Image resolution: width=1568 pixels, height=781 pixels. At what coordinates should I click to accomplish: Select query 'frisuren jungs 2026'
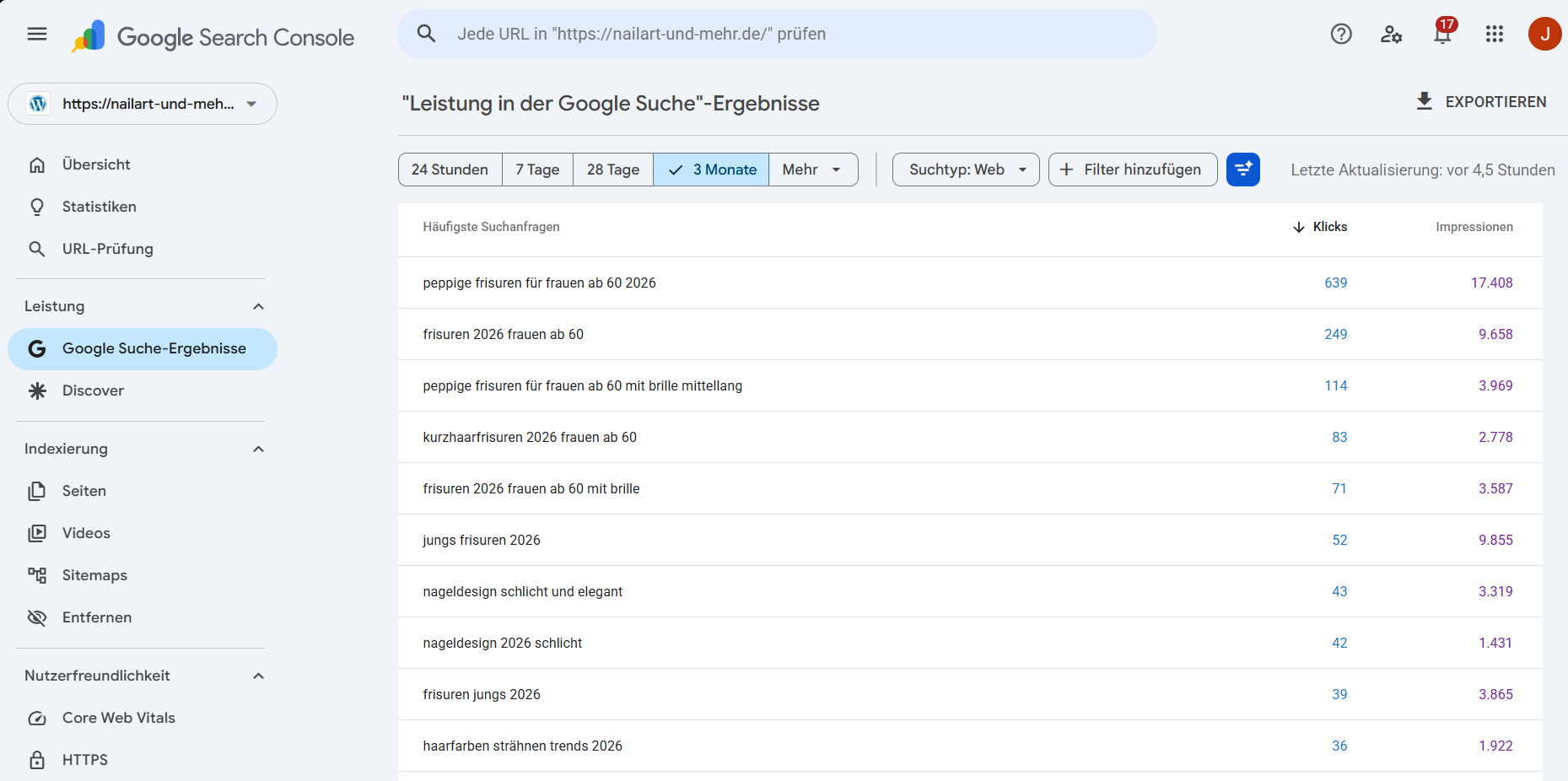coord(482,694)
